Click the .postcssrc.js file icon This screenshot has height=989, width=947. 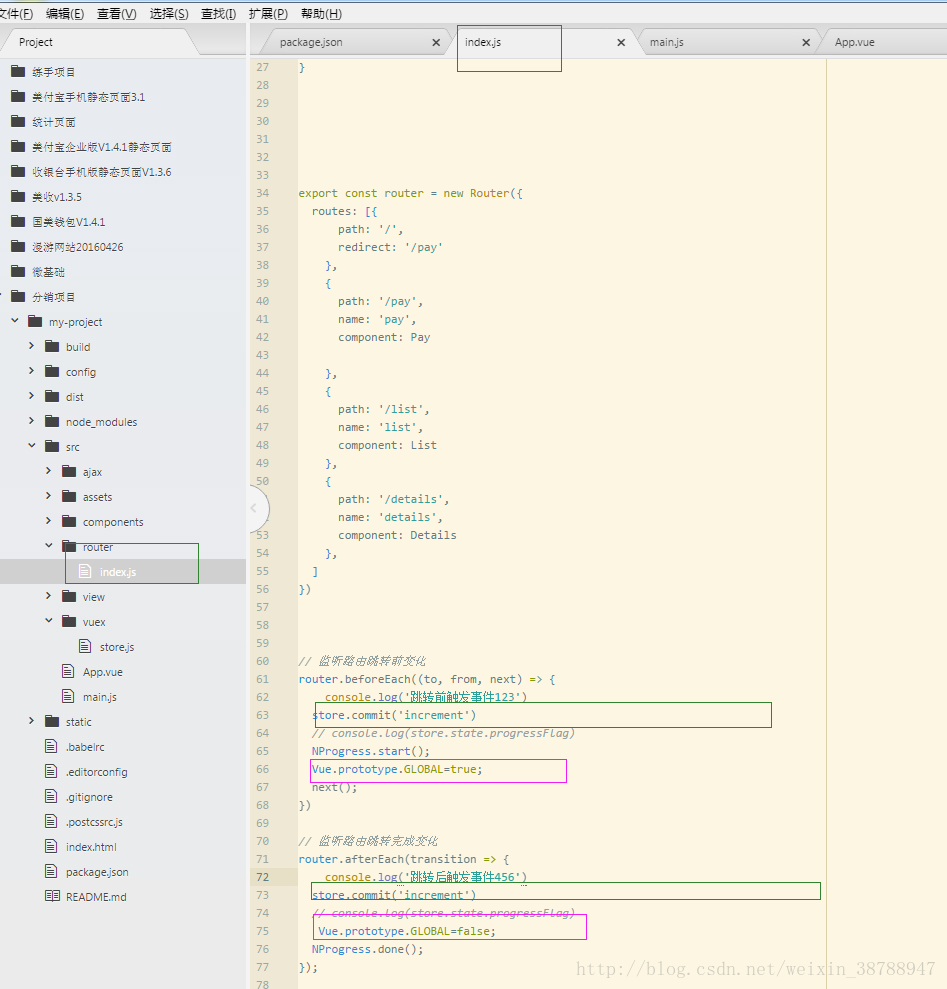51,821
